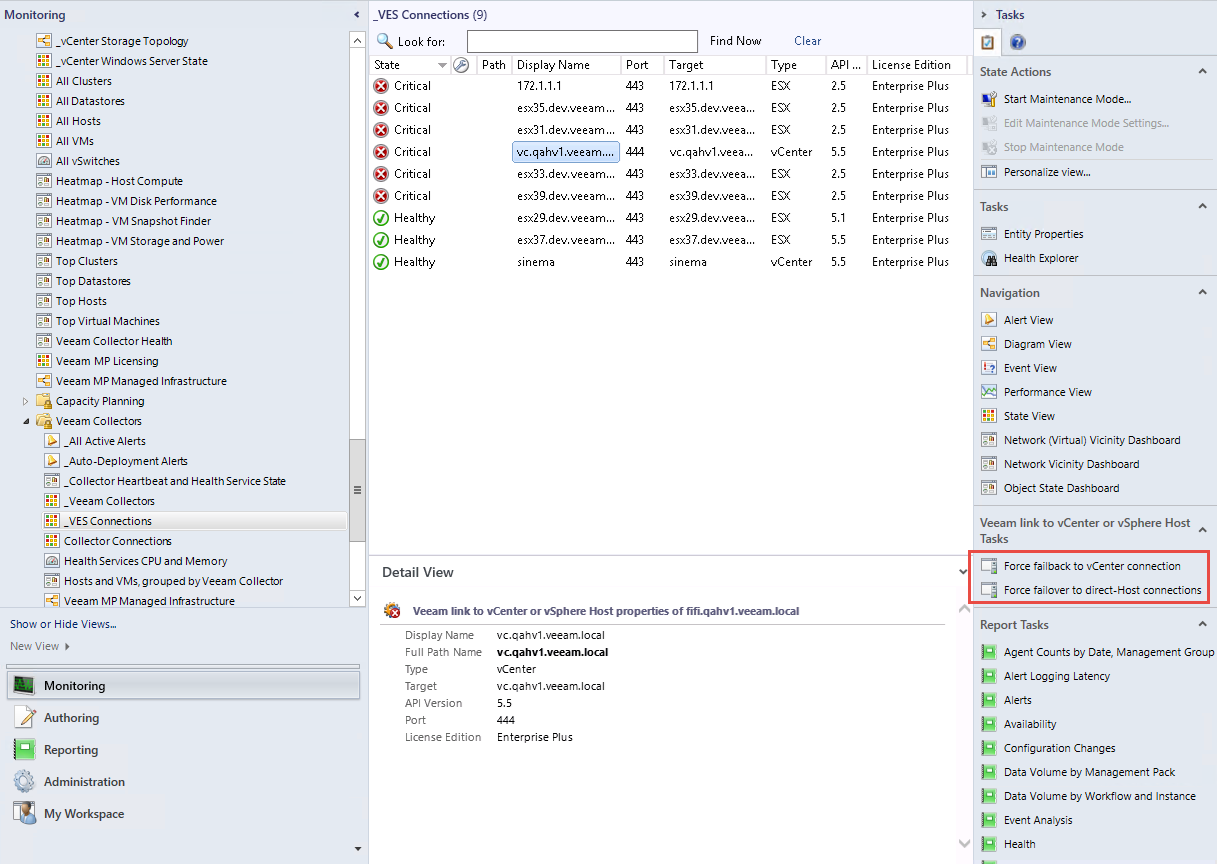Click in the Look for search field
The width and height of the screenshot is (1217, 864).
tap(582, 41)
